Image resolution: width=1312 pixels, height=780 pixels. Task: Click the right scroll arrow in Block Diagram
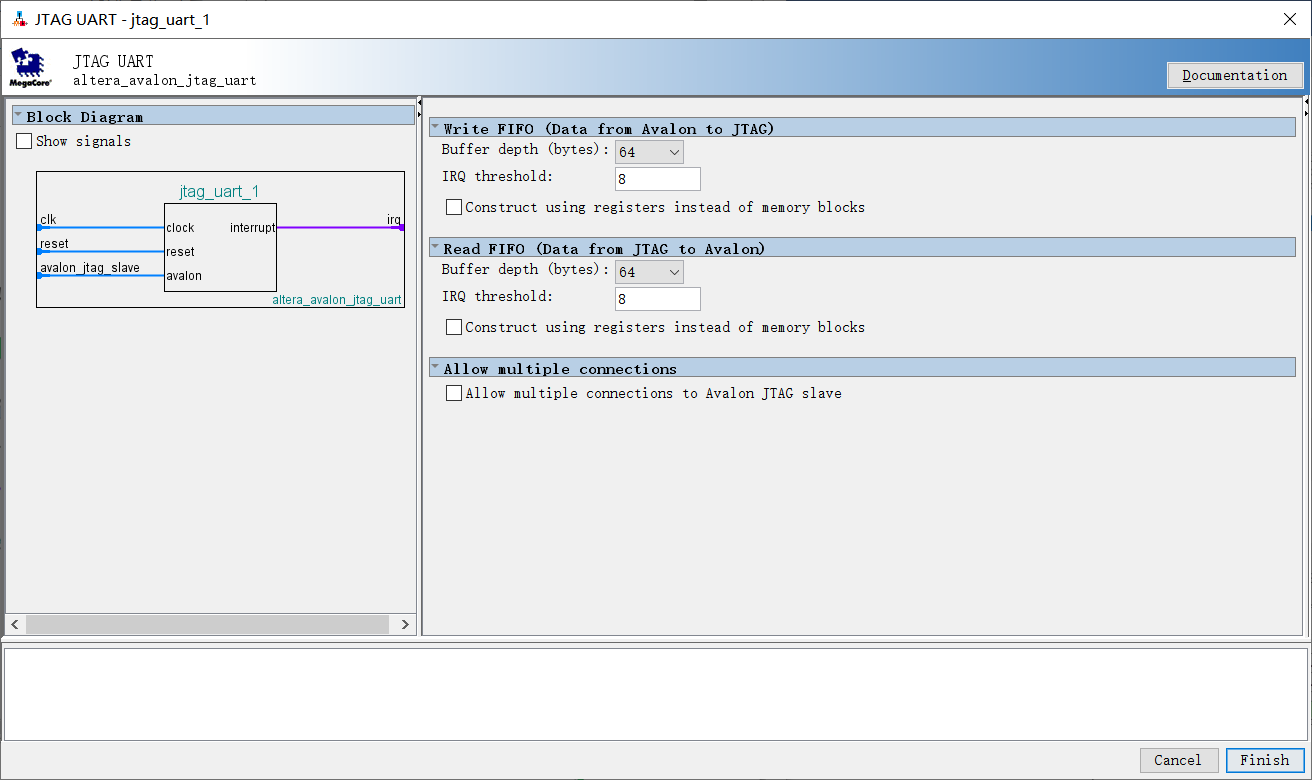(x=405, y=624)
